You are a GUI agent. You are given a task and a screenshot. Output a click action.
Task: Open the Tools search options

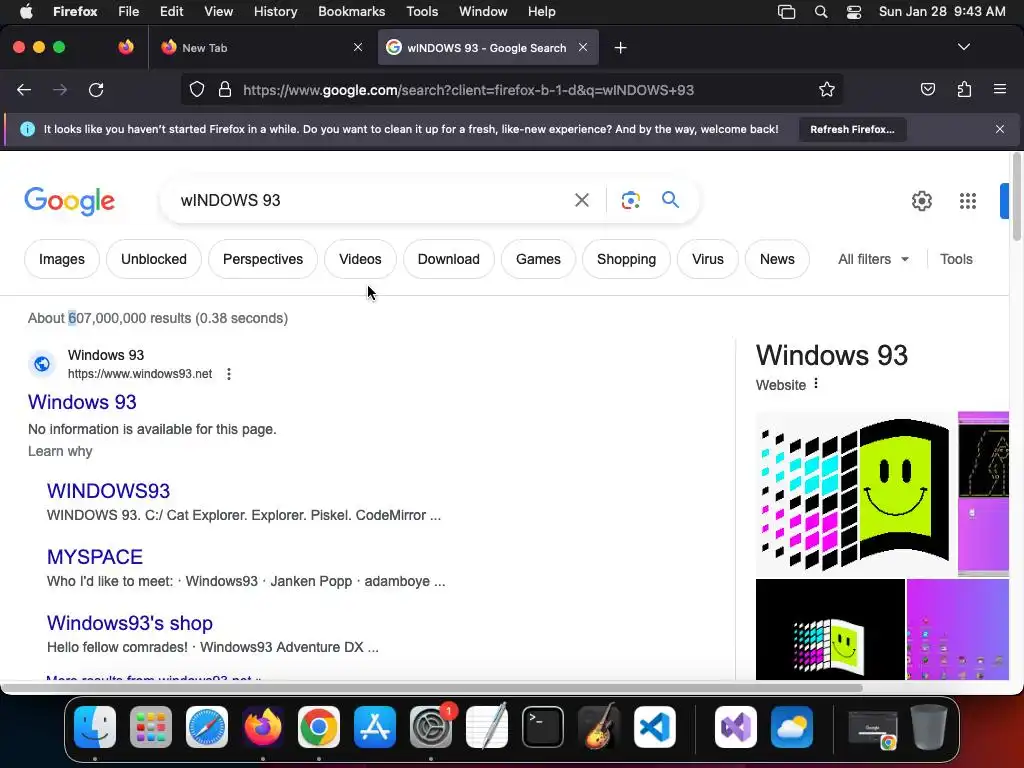pyautogui.click(x=956, y=259)
